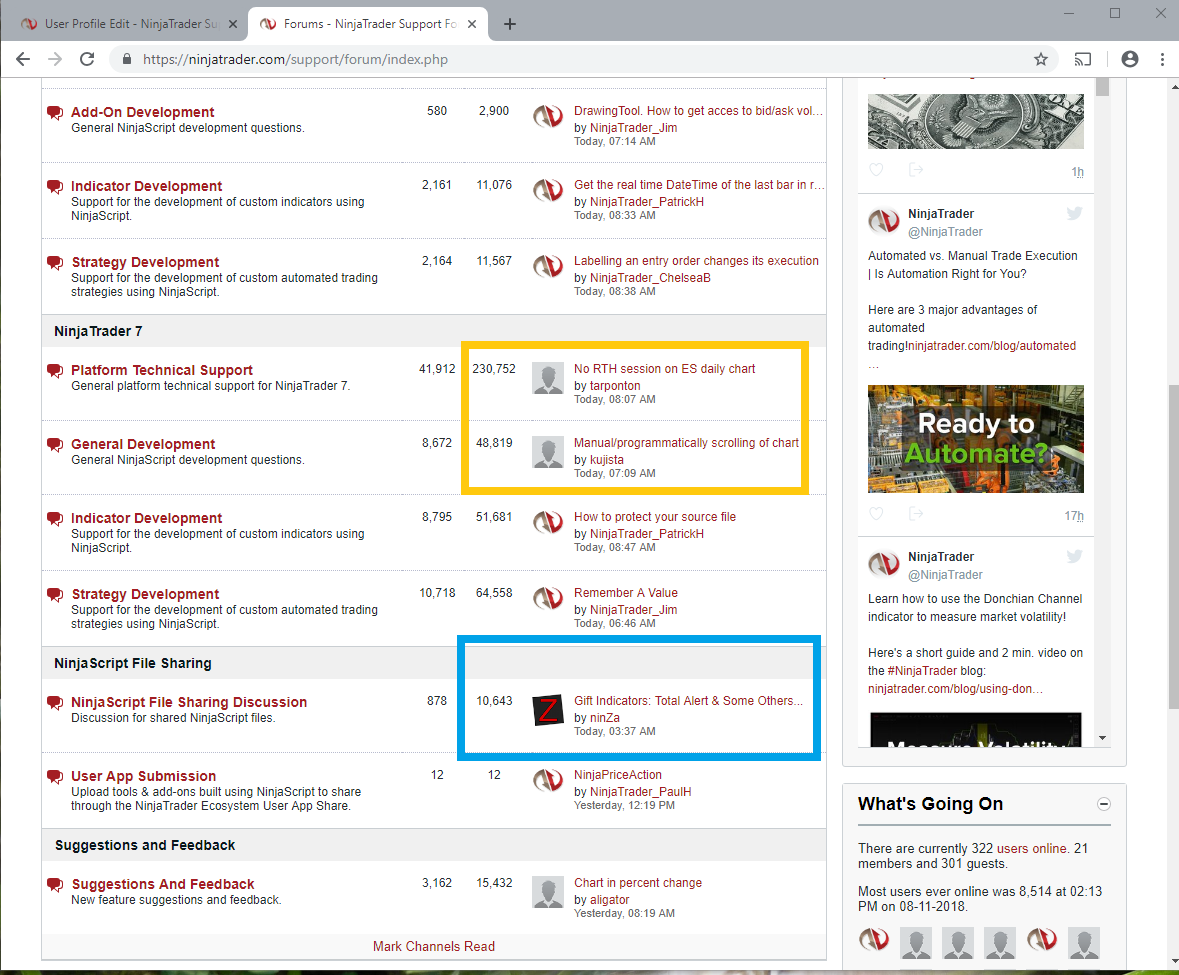This screenshot has height=975, width=1179.
Task: Open the dollar bill tweet image
Action: (975, 121)
